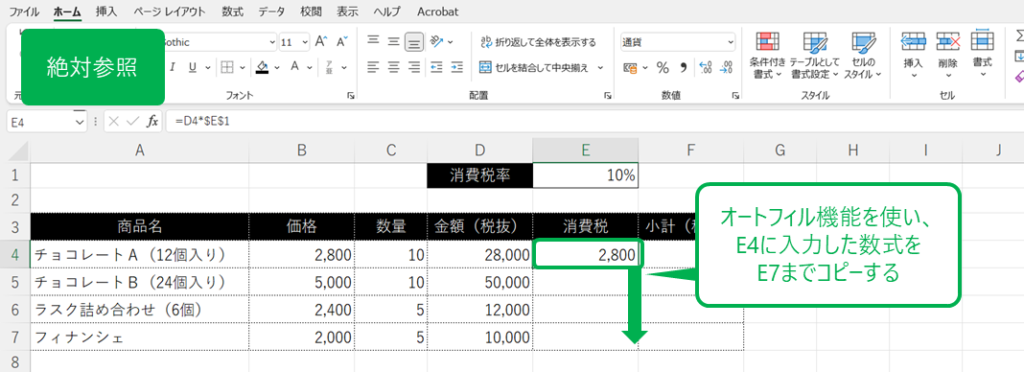The image size is (1024, 372).
Task: Switch to the ページ レイアウト tab
Action: [169, 12]
